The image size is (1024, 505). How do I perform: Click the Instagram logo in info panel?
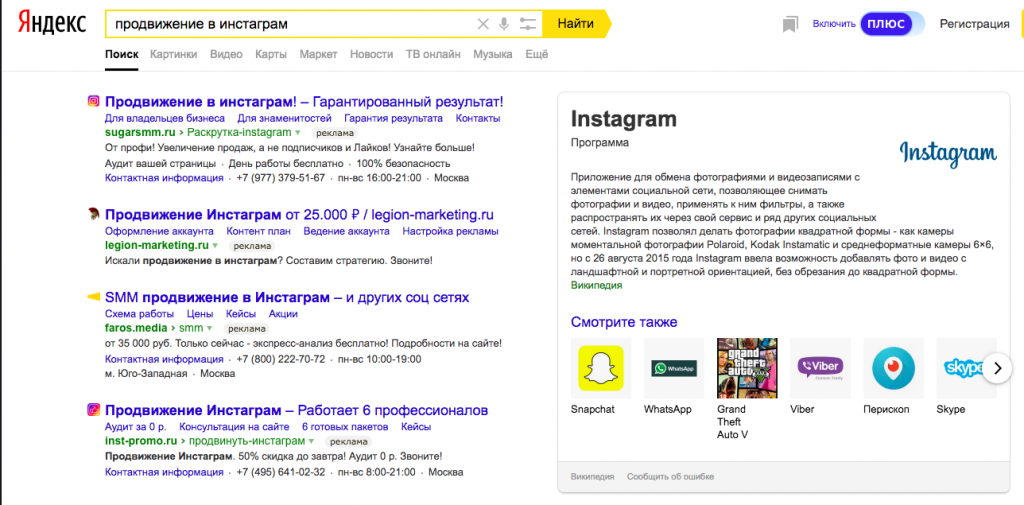pos(947,153)
